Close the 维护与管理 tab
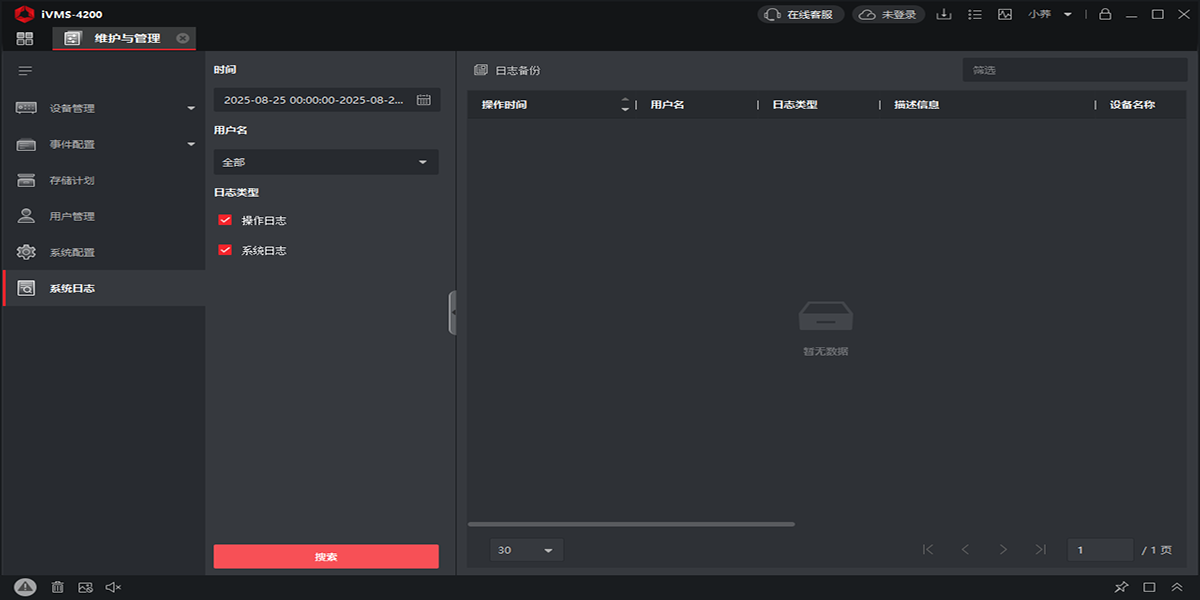 182,38
